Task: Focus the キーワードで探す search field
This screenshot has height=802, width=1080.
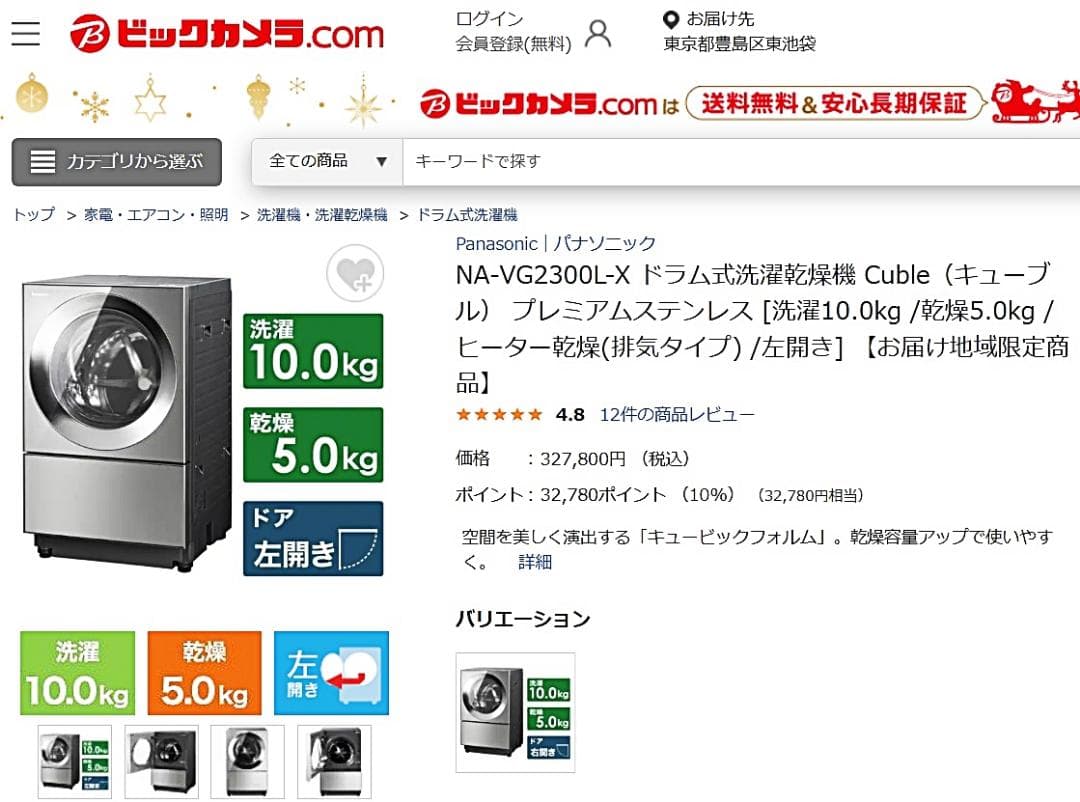Action: pos(741,161)
